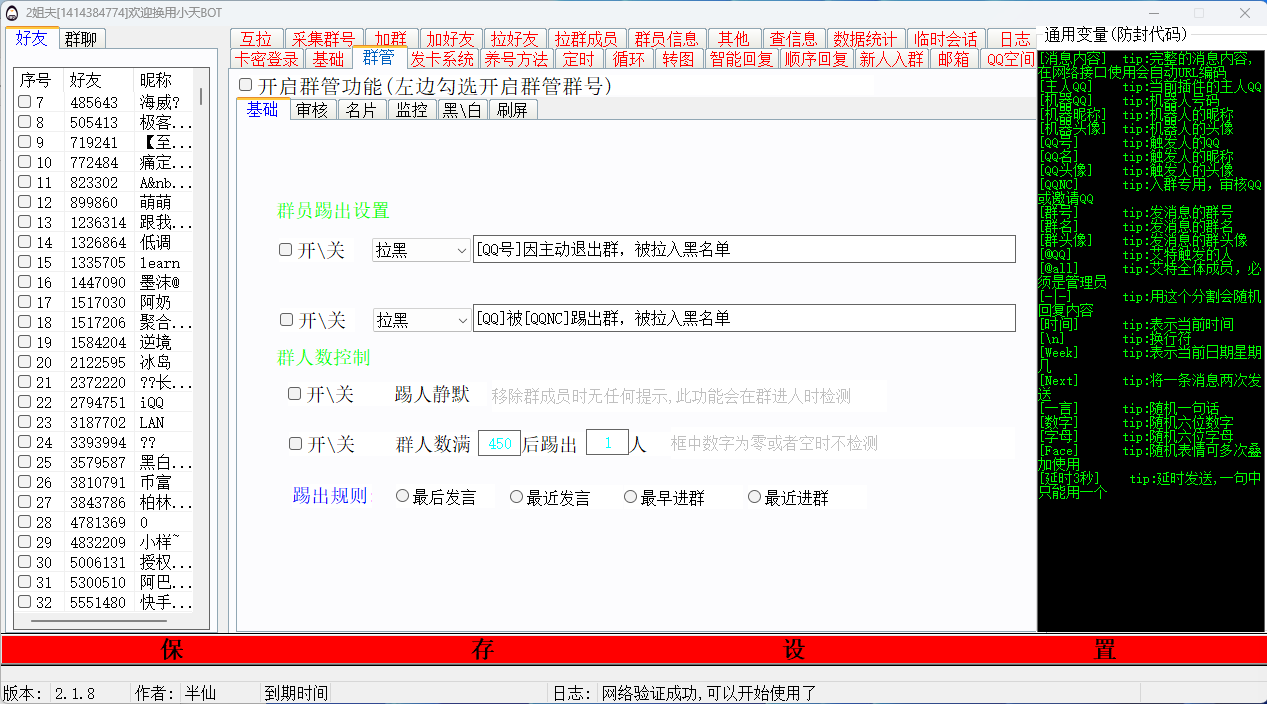Screen dimensions: 1267x704
Task: Open the 黑\白 sub-tab
Action: pos(462,110)
